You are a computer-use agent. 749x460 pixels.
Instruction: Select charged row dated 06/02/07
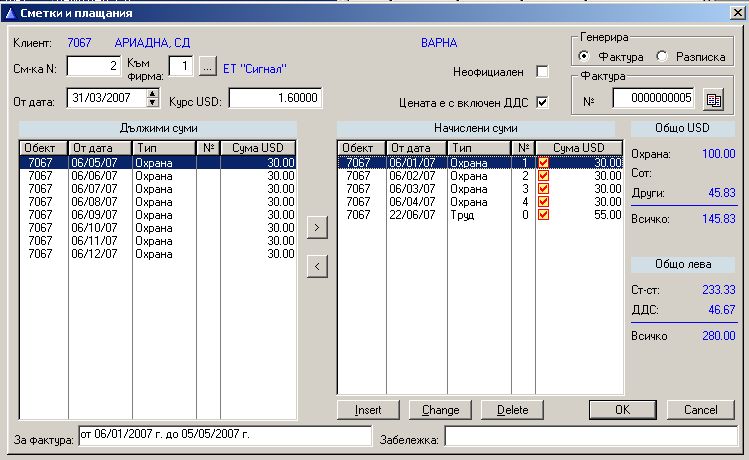coord(480,176)
